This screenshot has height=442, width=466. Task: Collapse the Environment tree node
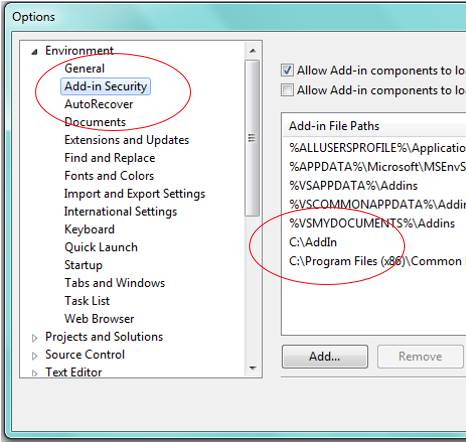click(x=34, y=52)
